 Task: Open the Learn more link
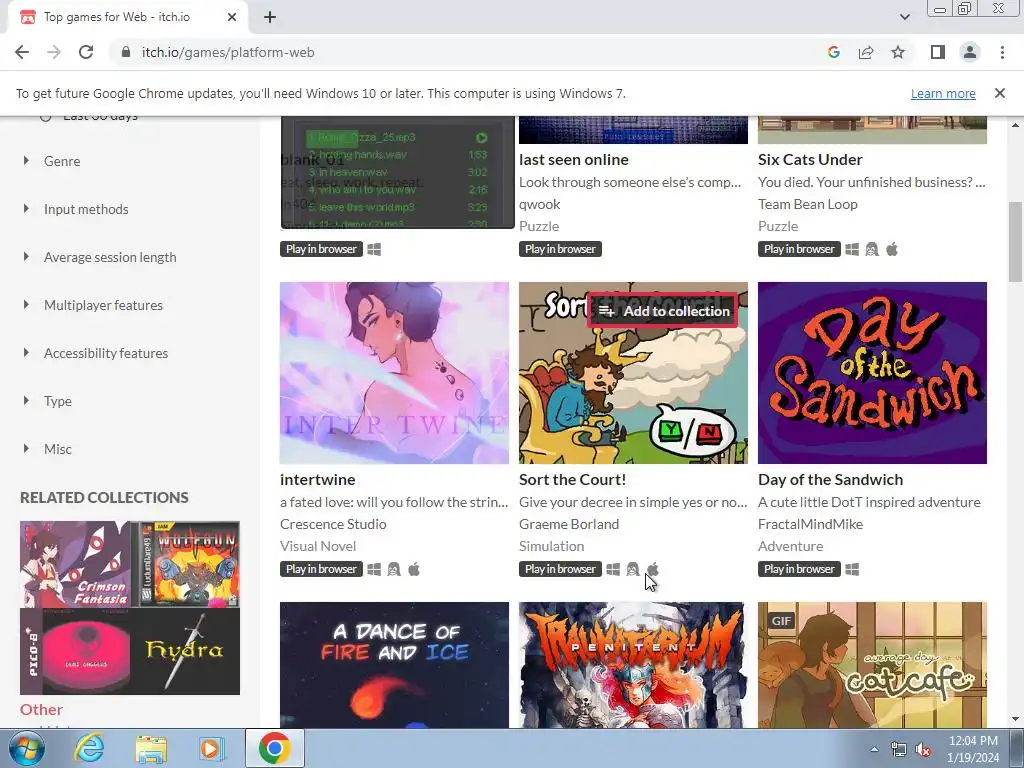point(943,93)
